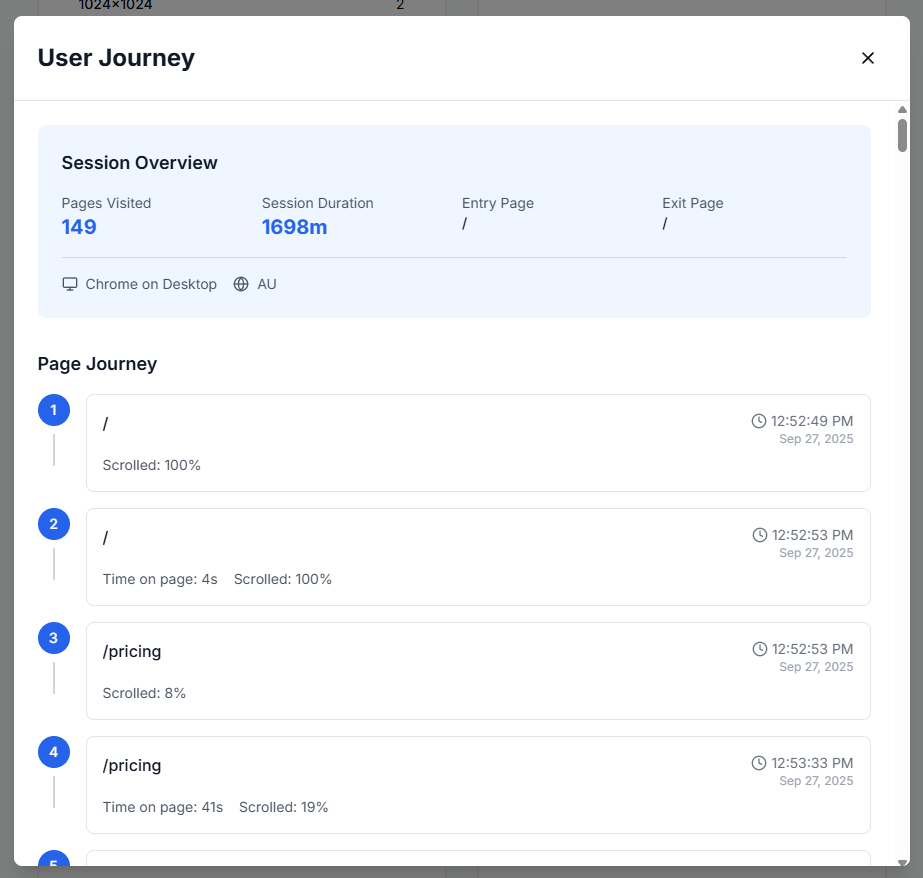Open the first journey entry card for /

pos(477,442)
